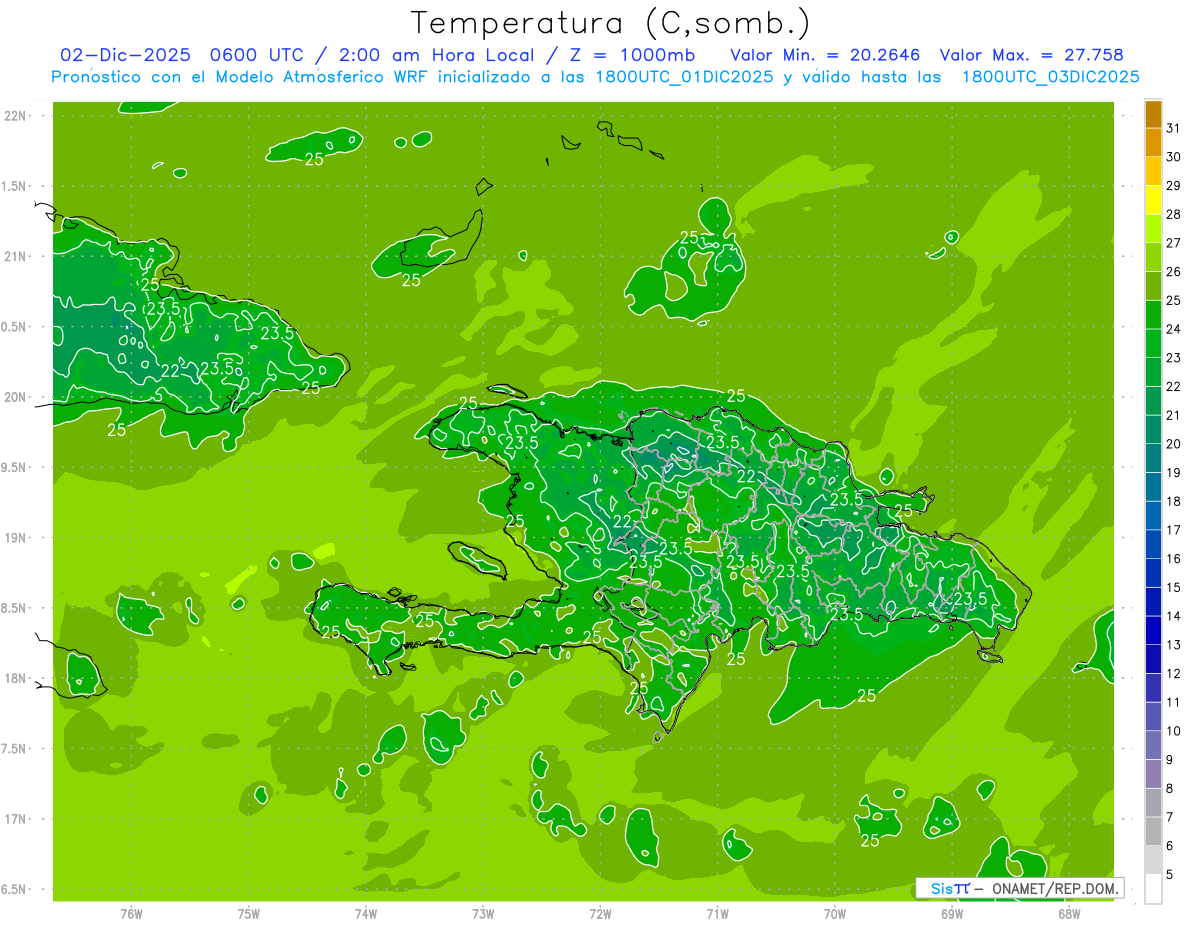Pick the purple colorbar swatch between 8 and 9

click(x=1153, y=774)
